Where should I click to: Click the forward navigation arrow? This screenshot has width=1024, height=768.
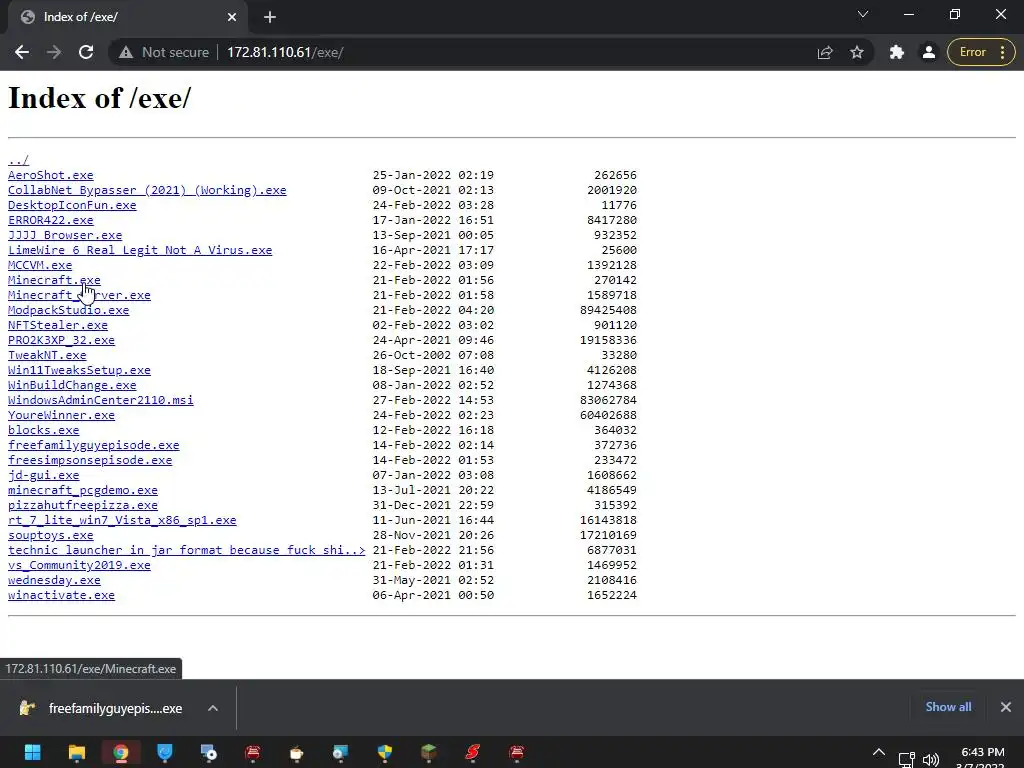[x=54, y=52]
